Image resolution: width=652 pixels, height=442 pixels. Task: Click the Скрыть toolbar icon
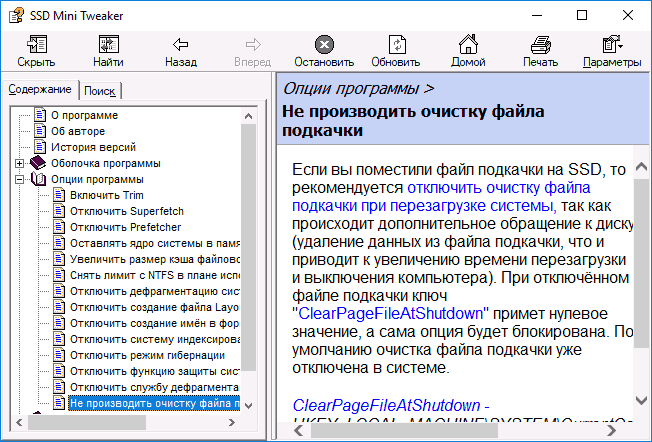pos(37,44)
